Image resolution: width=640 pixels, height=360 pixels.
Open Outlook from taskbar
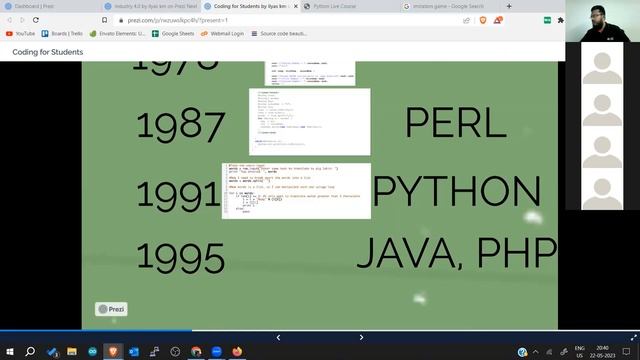[134, 351]
